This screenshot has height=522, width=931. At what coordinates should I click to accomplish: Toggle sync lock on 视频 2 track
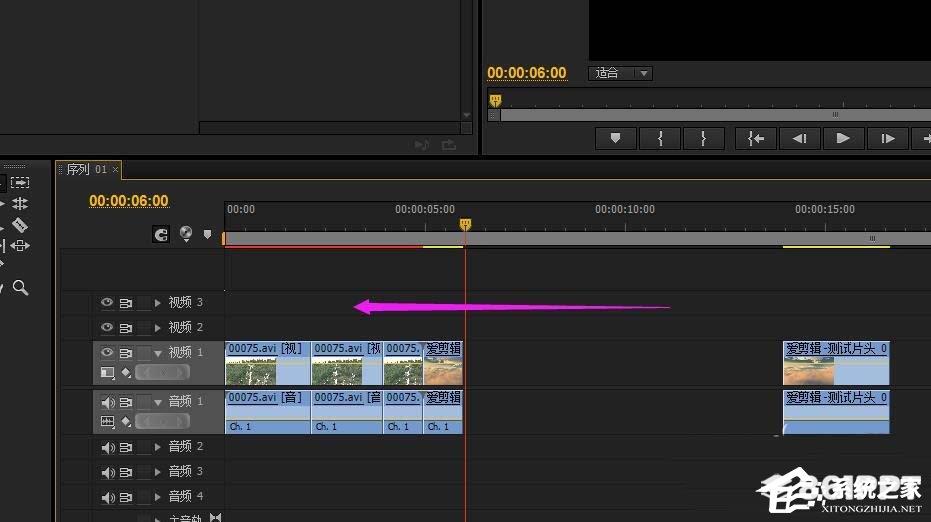[126, 328]
